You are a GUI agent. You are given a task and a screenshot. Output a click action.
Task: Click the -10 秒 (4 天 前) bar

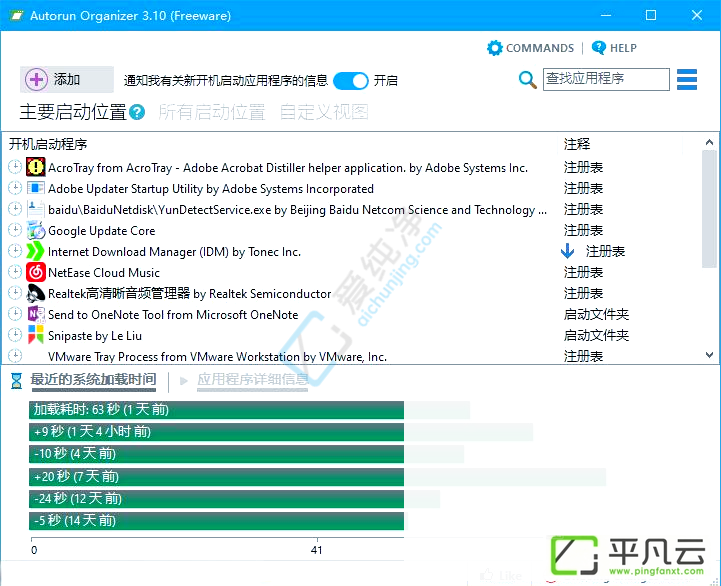point(216,454)
